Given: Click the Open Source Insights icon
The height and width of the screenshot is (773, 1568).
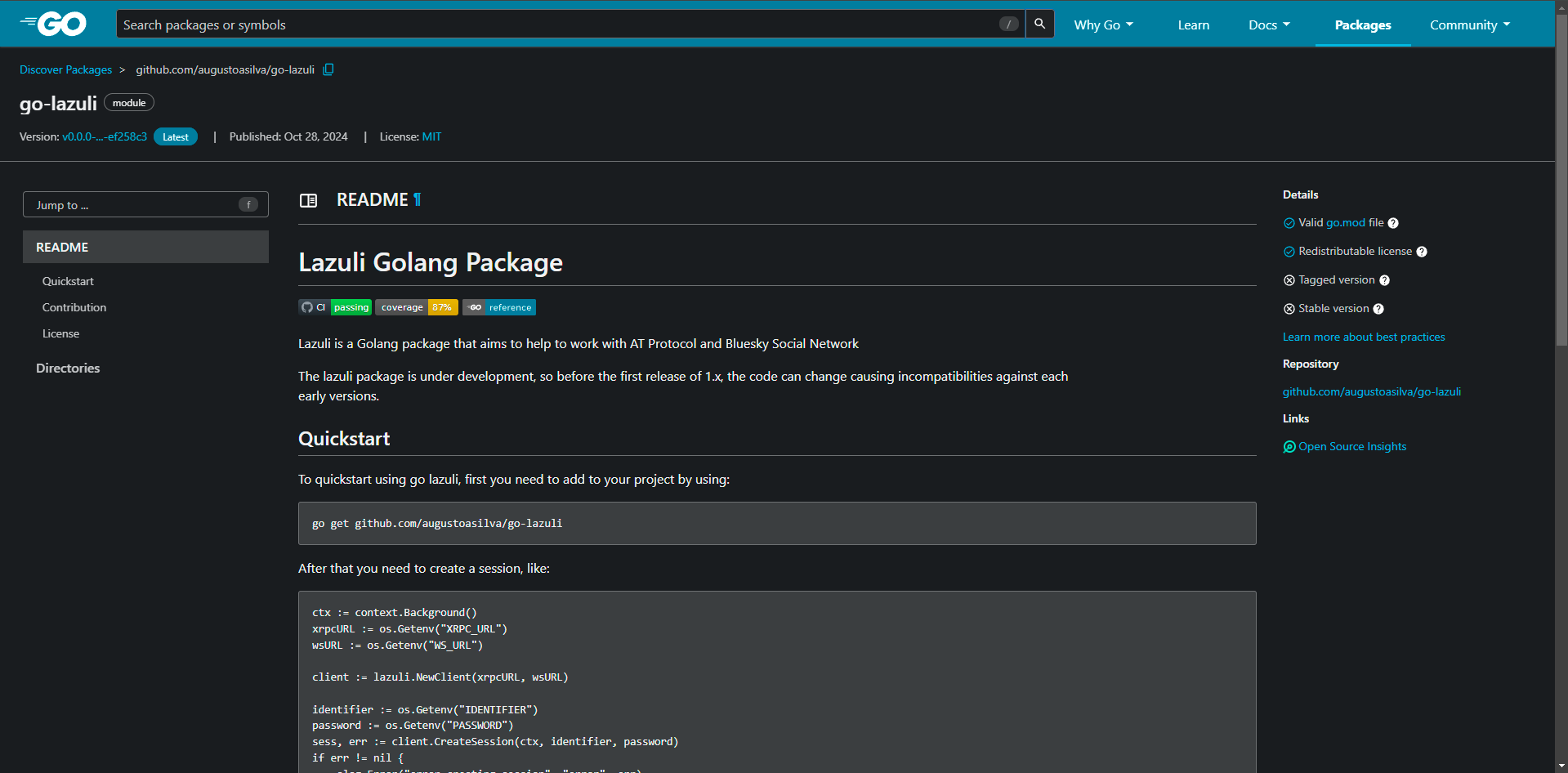Looking at the screenshot, I should (1289, 447).
